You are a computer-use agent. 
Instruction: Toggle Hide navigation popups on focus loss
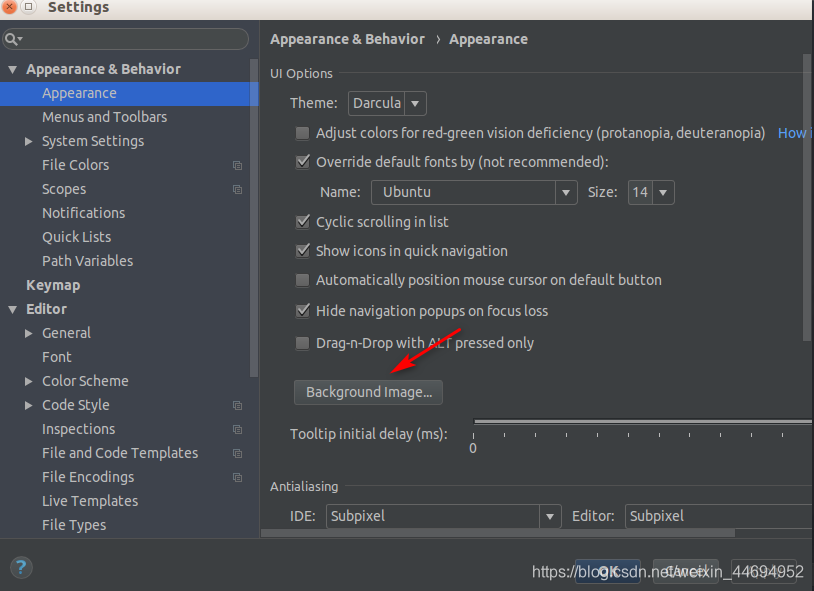[302, 311]
